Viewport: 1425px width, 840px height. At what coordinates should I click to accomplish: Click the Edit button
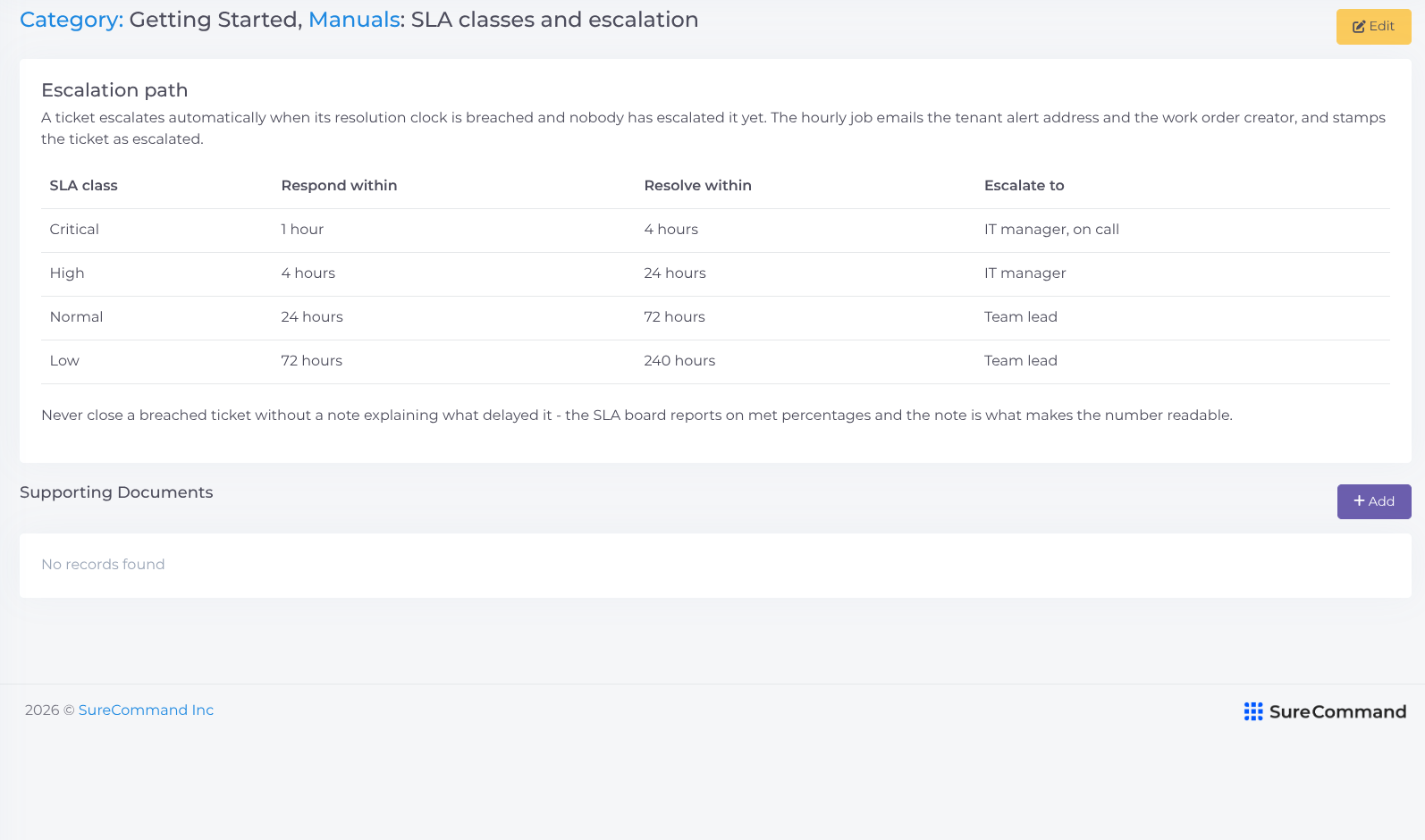click(x=1373, y=27)
